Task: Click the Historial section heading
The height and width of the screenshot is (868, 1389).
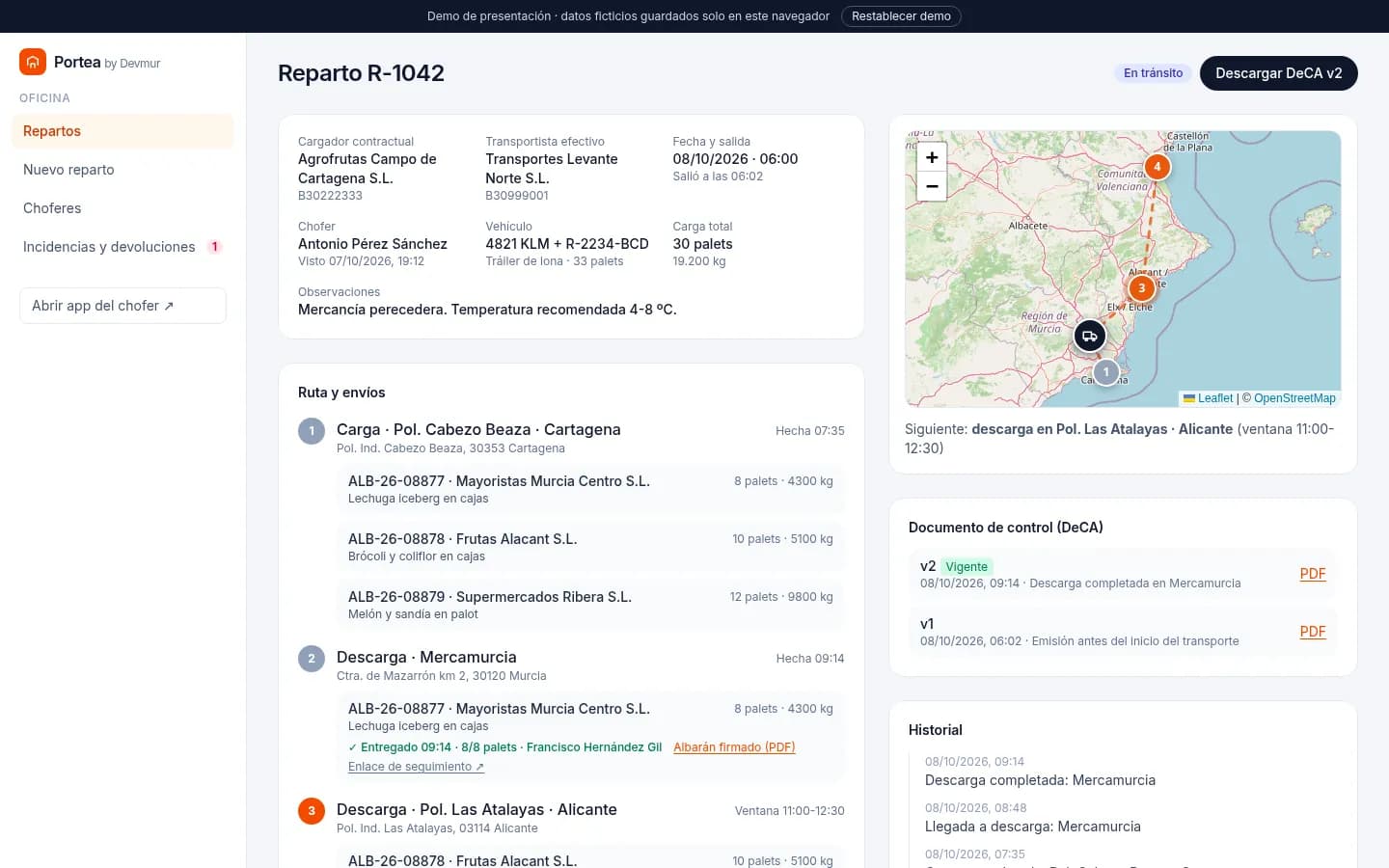Action: pyautogui.click(x=936, y=730)
